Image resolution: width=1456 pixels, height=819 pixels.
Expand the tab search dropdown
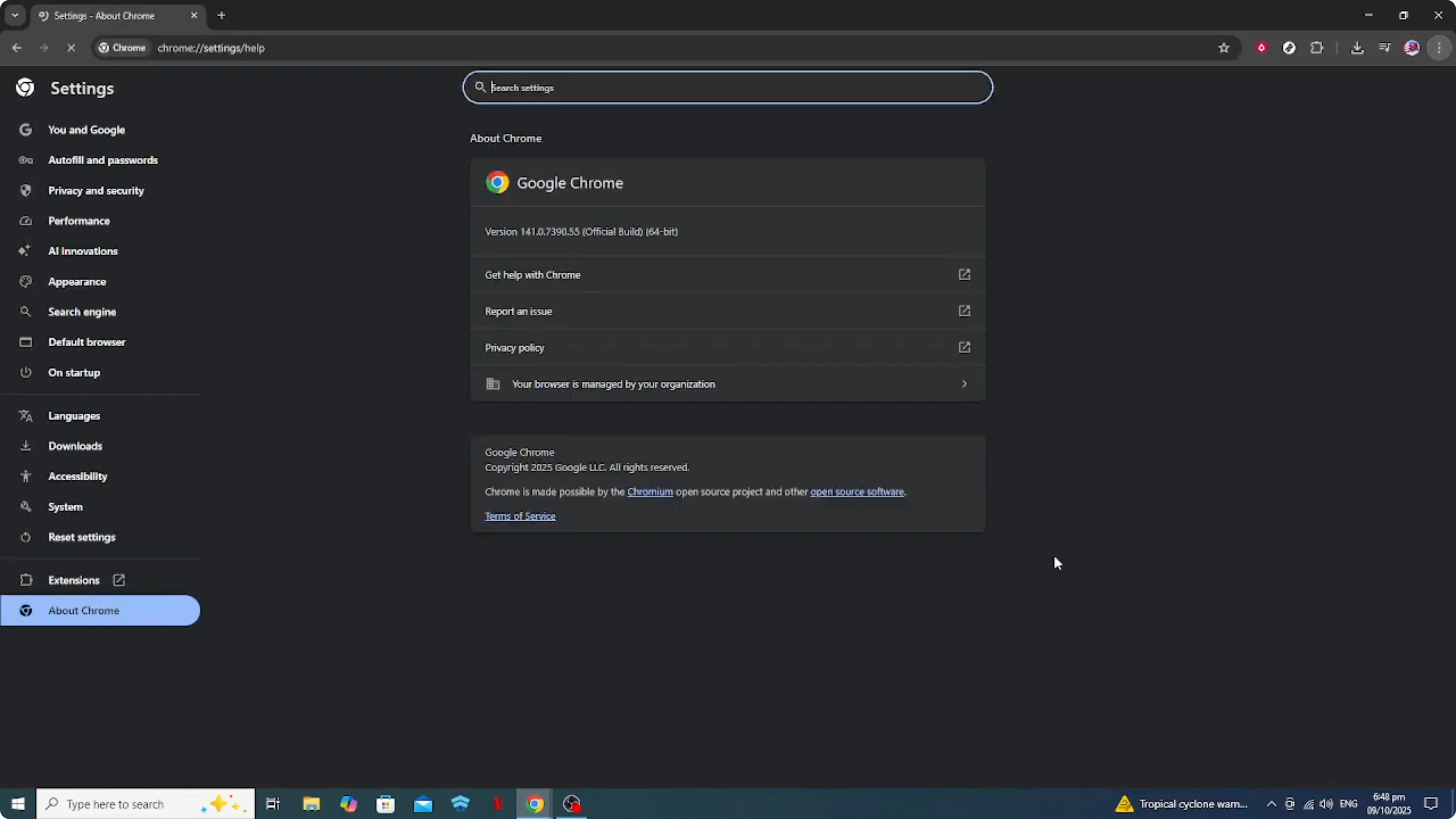(15, 15)
